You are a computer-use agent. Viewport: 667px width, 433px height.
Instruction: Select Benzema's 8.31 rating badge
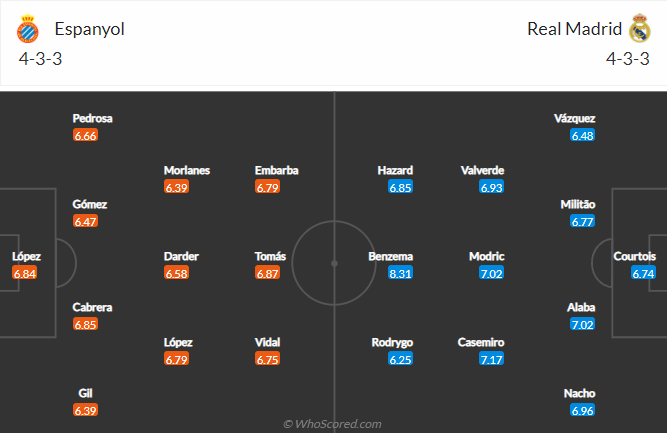(400, 273)
